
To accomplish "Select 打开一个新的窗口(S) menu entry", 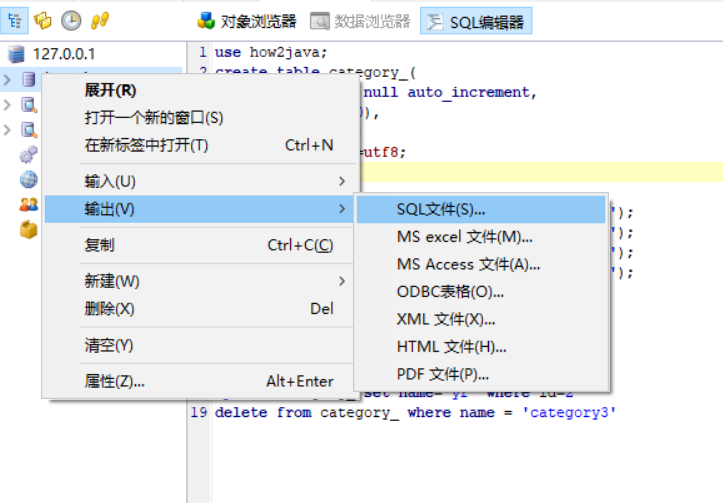I will click(x=199, y=118).
